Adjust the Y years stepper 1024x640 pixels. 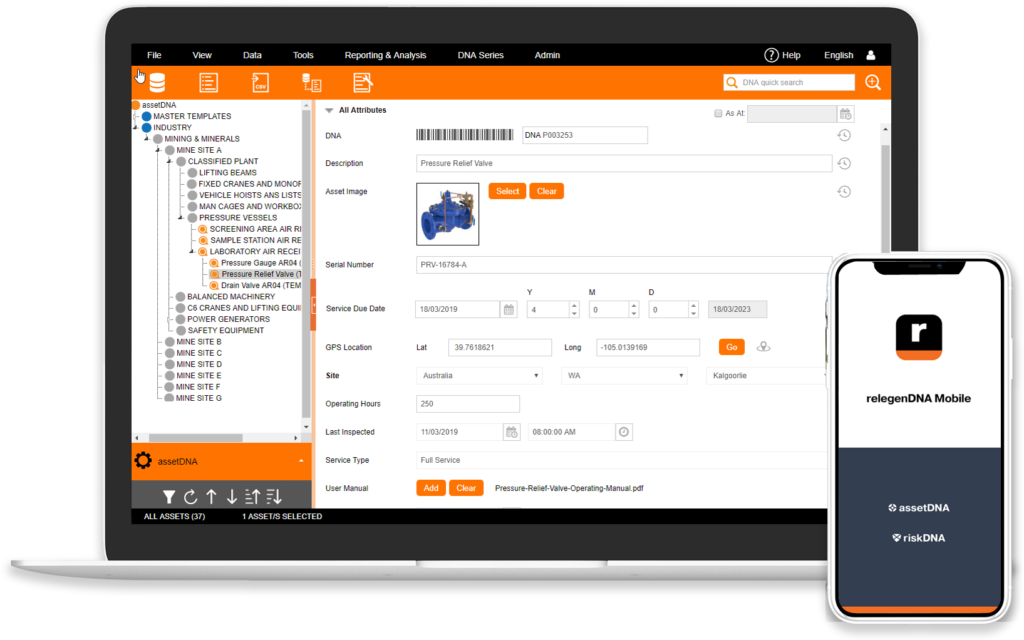tap(574, 309)
